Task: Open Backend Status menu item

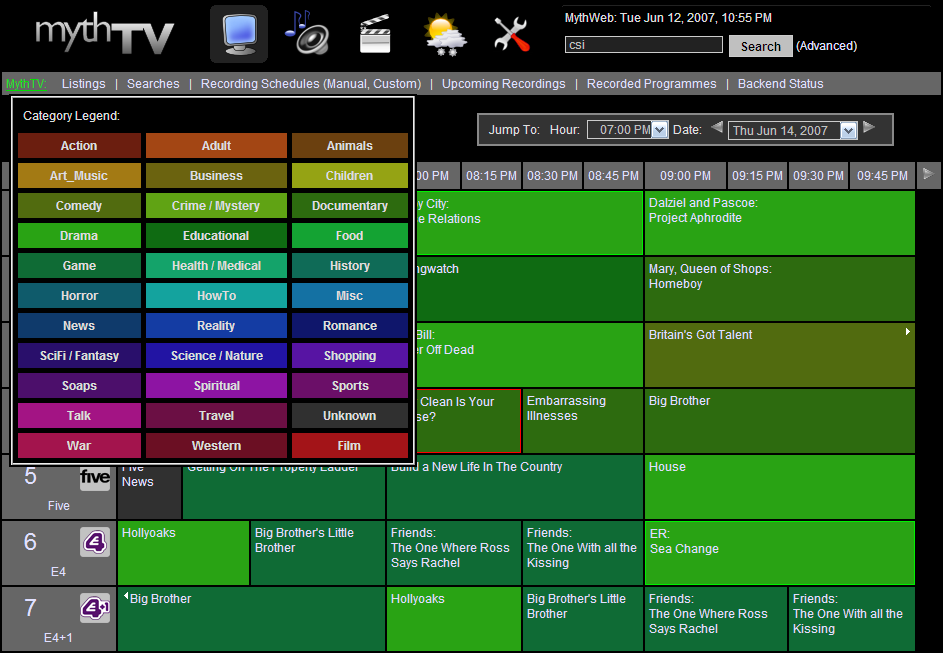Action: click(781, 84)
